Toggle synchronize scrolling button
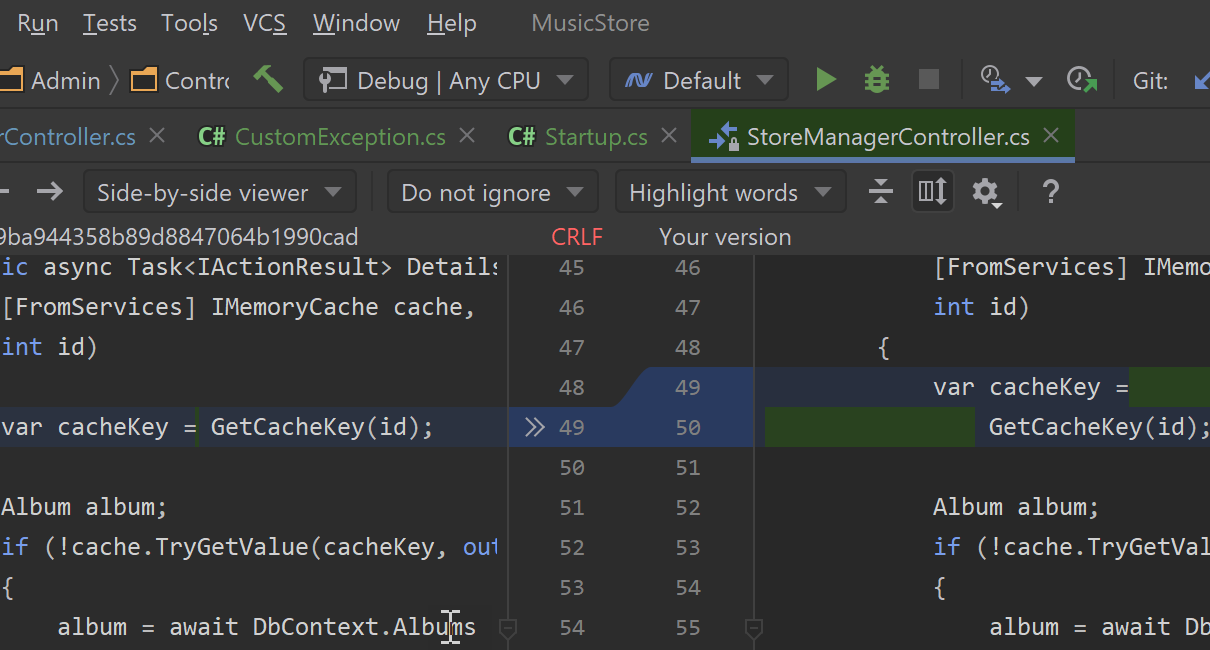This screenshot has width=1210, height=650. tap(932, 192)
